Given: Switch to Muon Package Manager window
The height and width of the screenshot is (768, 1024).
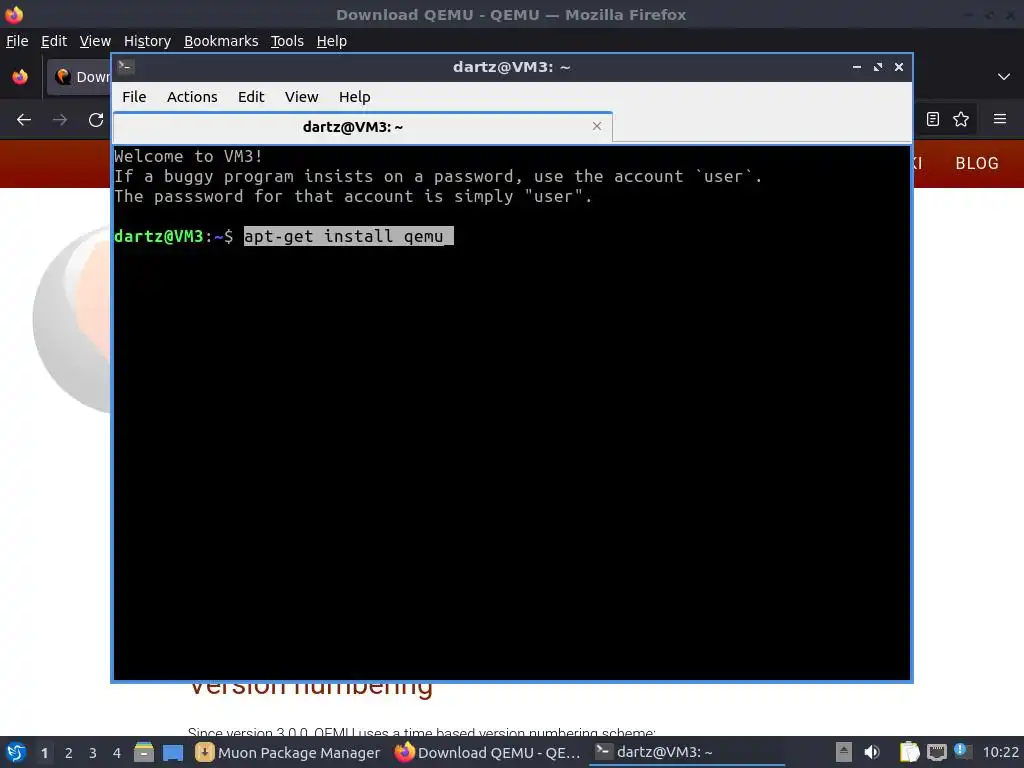Looking at the screenshot, I should (288, 752).
